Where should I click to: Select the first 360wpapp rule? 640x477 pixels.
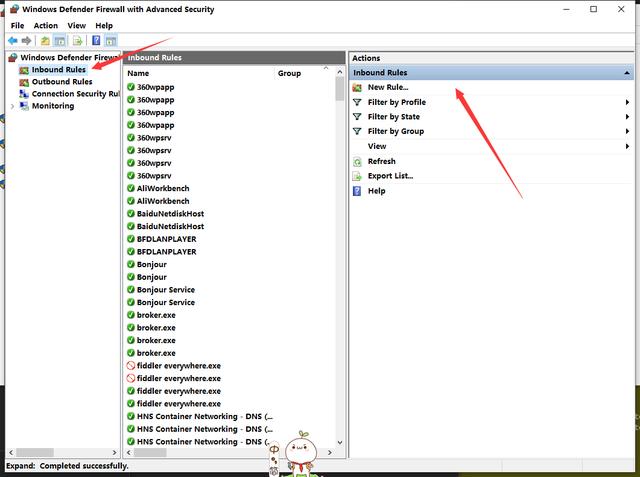pos(156,87)
